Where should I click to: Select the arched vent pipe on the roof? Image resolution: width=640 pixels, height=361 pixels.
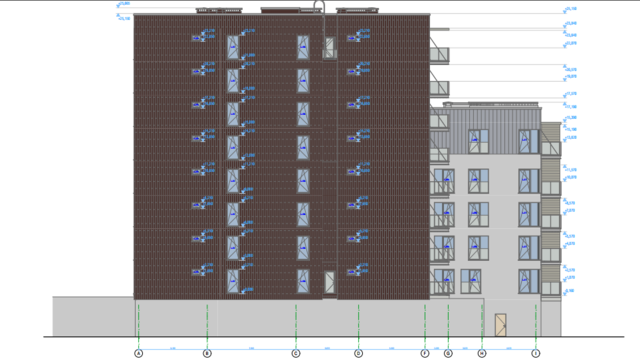pyautogui.click(x=320, y=7)
